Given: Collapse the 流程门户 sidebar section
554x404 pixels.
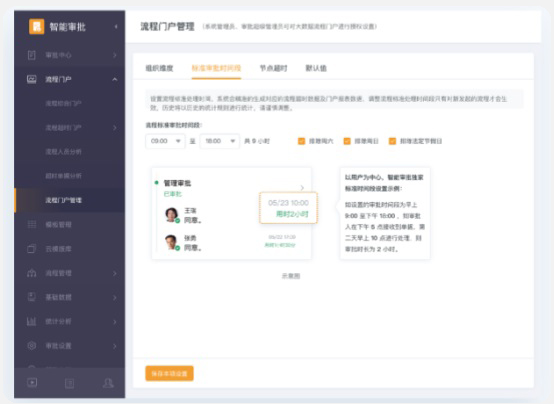Looking at the screenshot, I should click(x=114, y=80).
